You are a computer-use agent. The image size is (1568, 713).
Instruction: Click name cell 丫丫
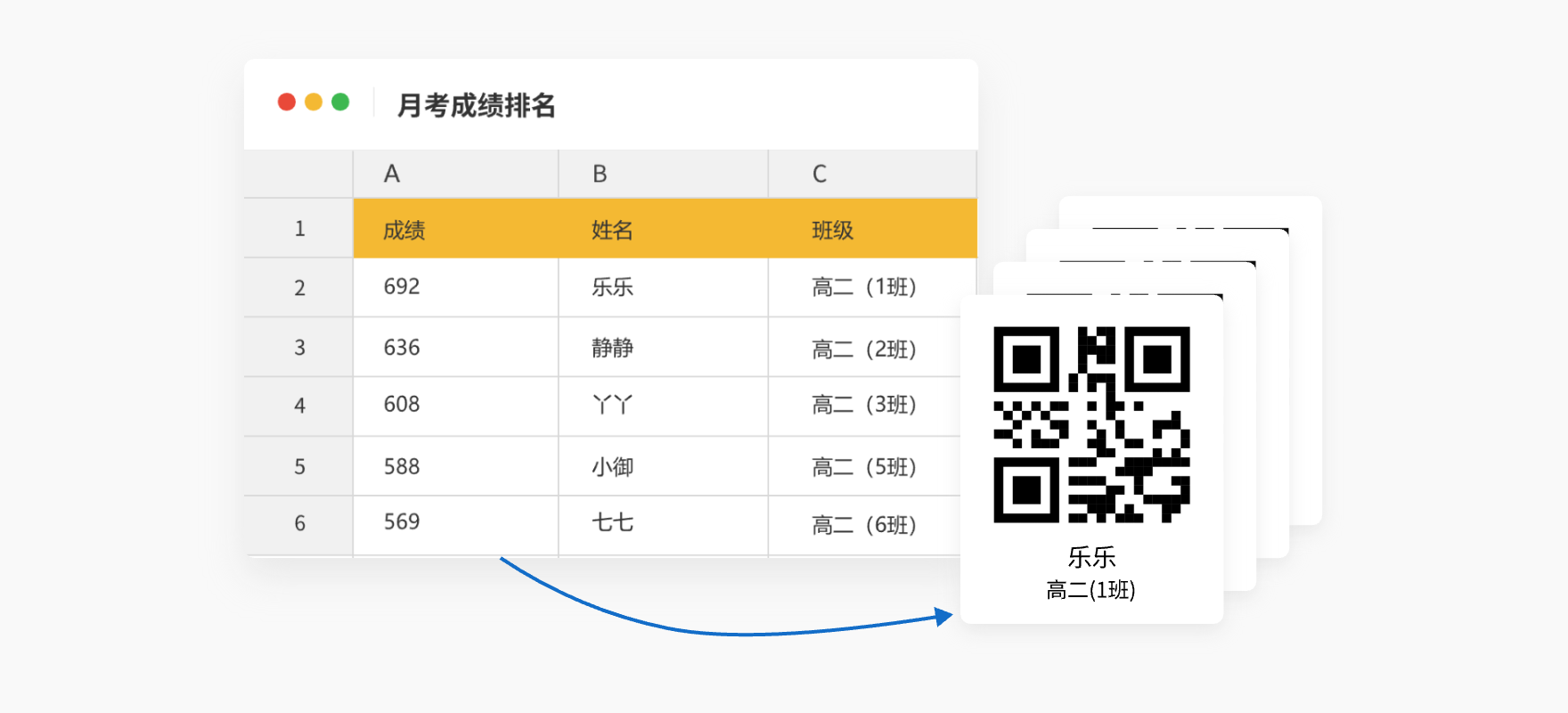(x=664, y=406)
